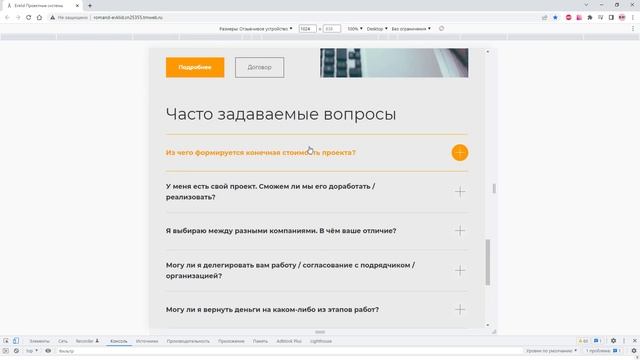Expand 'Я выбираю между разными компаниями' question
This screenshot has width=640, height=360.
[x=460, y=231]
